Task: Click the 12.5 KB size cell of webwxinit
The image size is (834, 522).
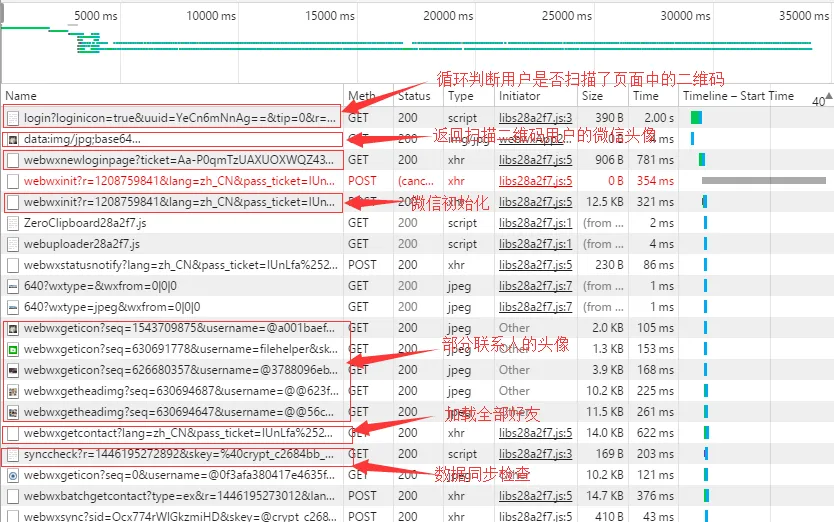Action: tap(604, 202)
